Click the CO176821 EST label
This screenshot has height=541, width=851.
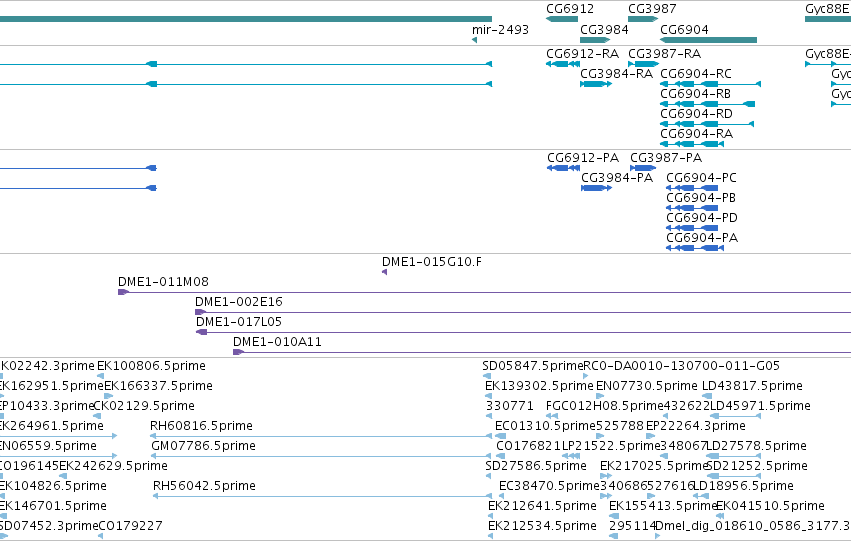coord(529,447)
